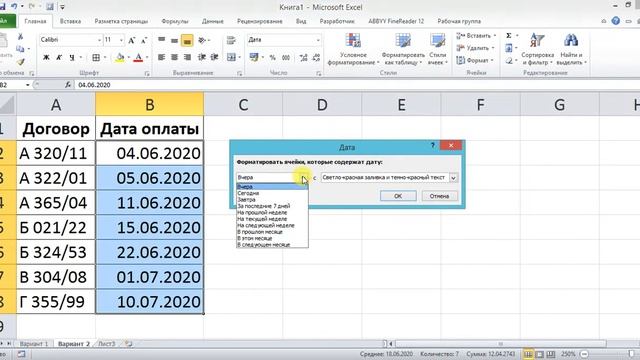Image resolution: width=640 pixels, height=360 pixels.
Task: Open the date condition dropdown in the Дата dialog
Action: point(304,178)
